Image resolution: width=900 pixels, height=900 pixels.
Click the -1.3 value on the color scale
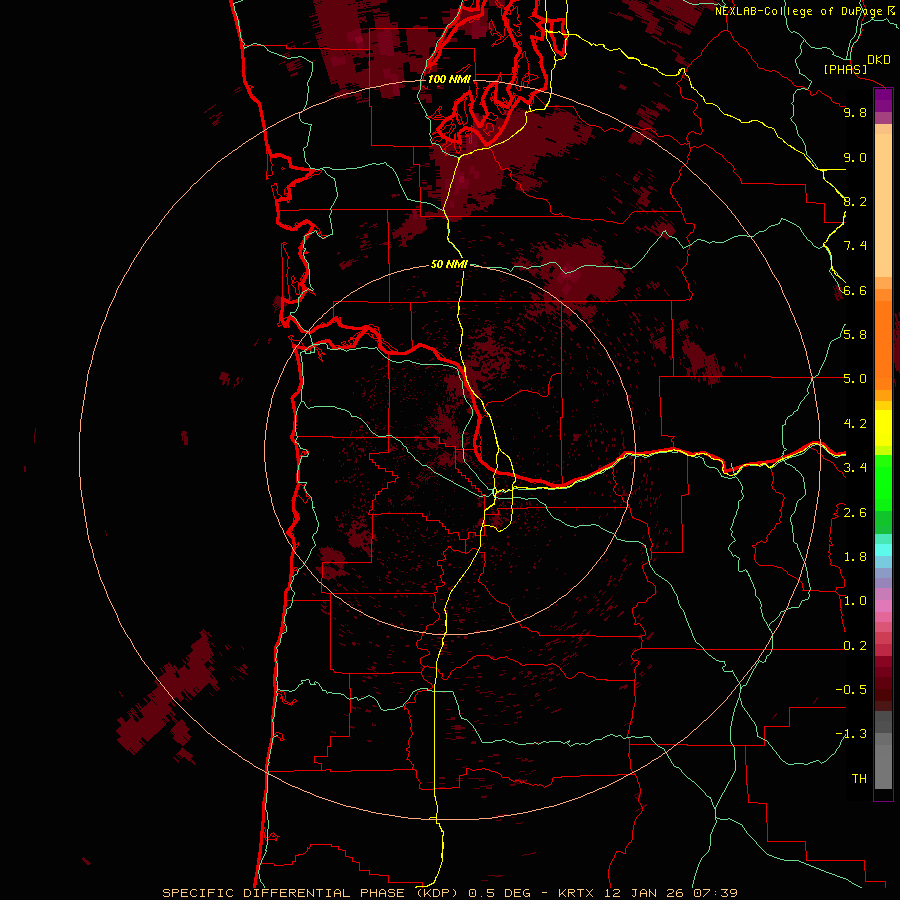coord(851,734)
